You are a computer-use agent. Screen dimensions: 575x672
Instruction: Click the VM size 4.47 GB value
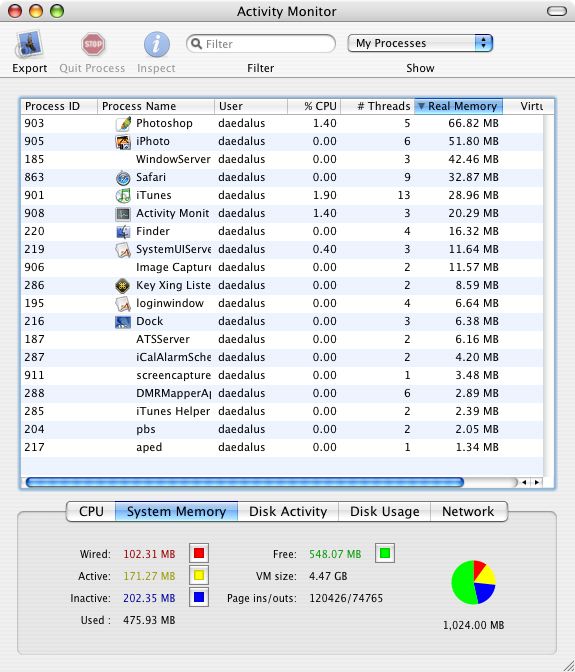(328, 576)
